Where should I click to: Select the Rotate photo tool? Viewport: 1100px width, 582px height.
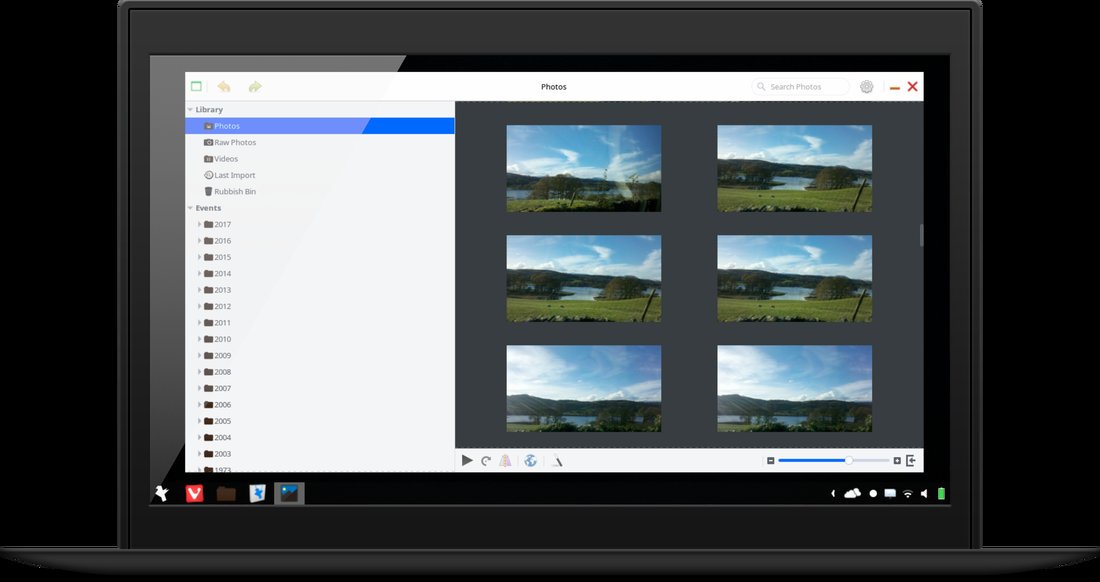click(x=487, y=460)
